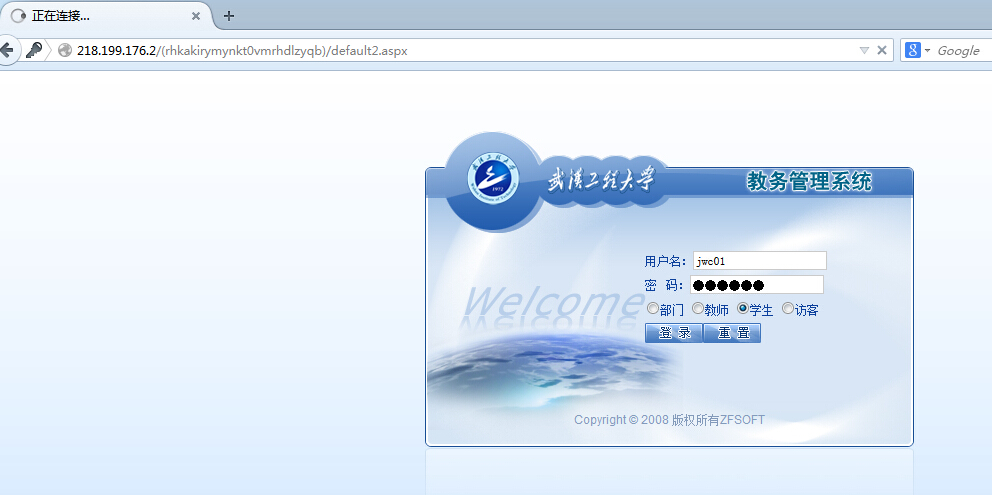
Task: Click the 密码 password field
Action: [757, 285]
